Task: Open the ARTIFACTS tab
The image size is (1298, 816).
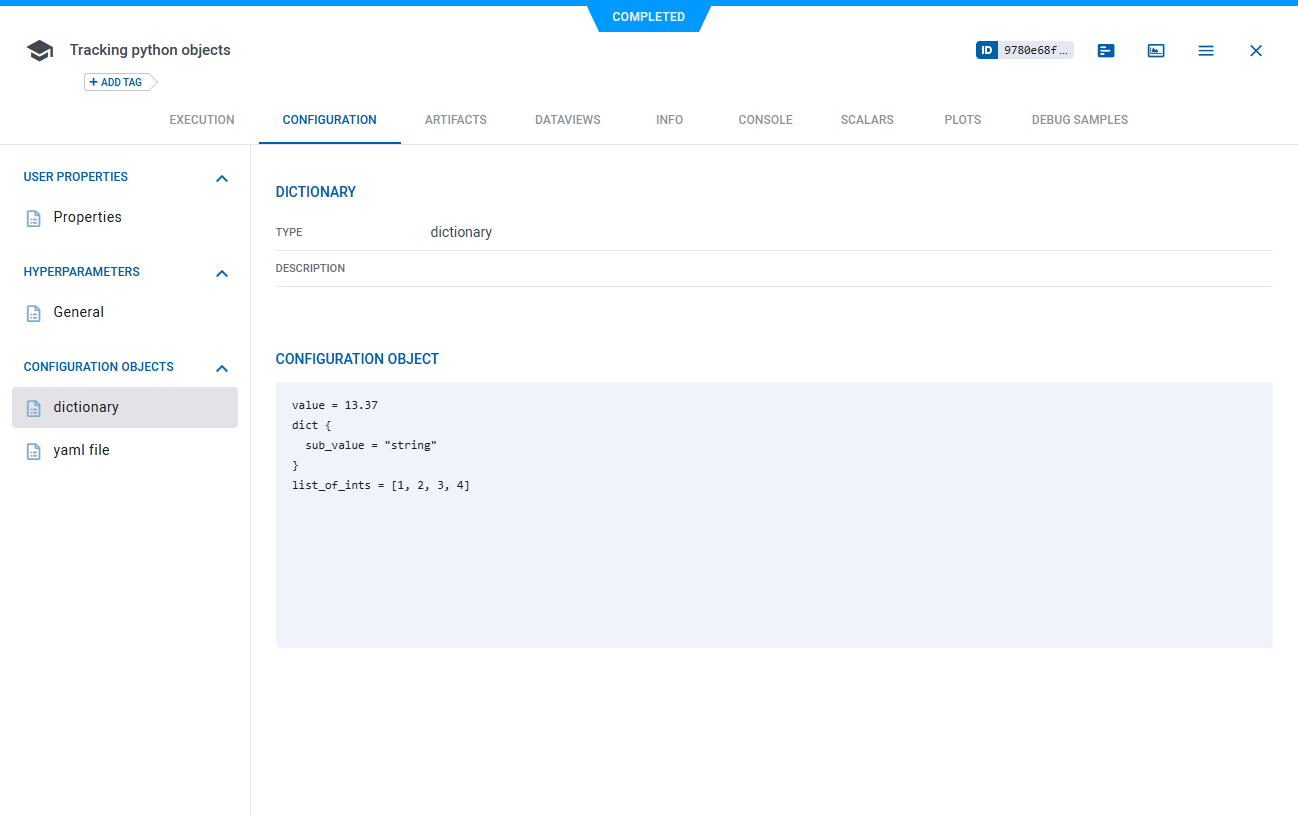Action: [455, 119]
